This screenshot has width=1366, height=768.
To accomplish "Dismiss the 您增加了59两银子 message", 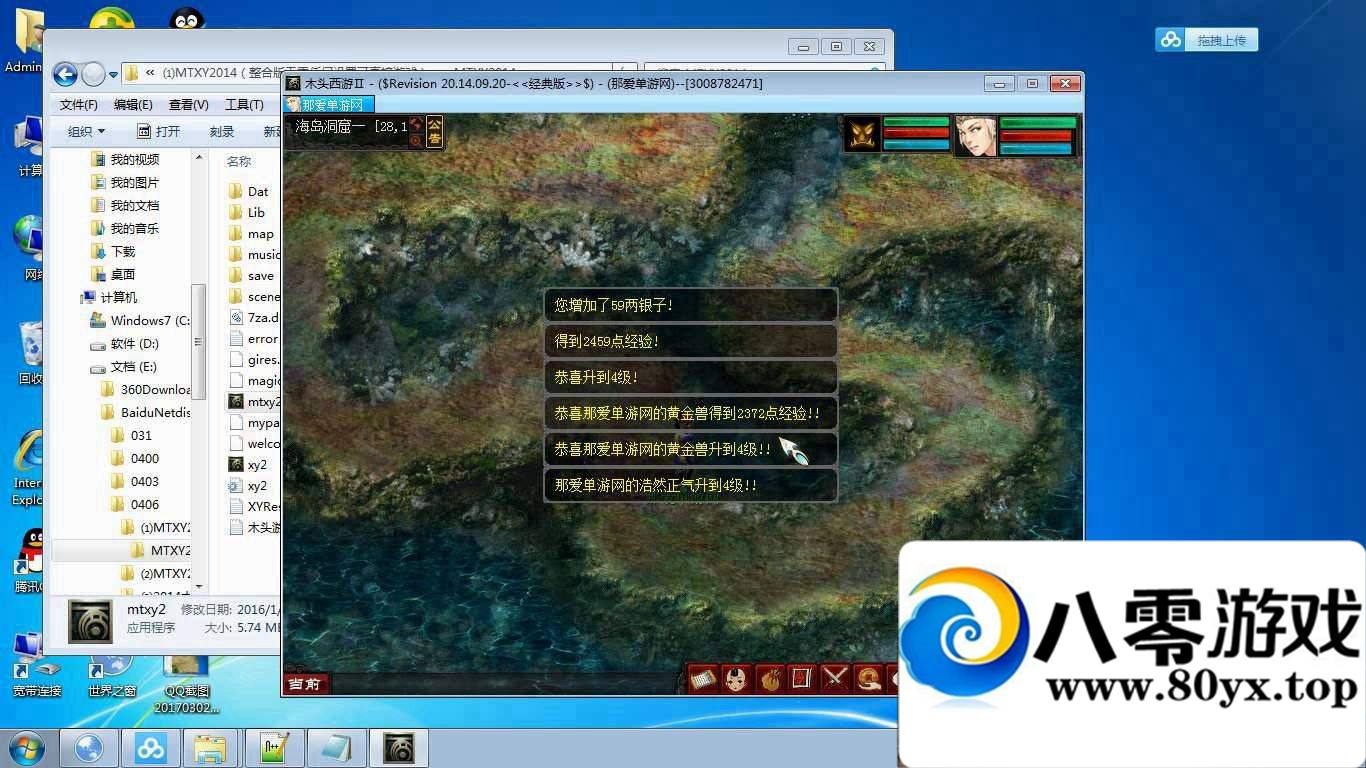I will click(690, 305).
